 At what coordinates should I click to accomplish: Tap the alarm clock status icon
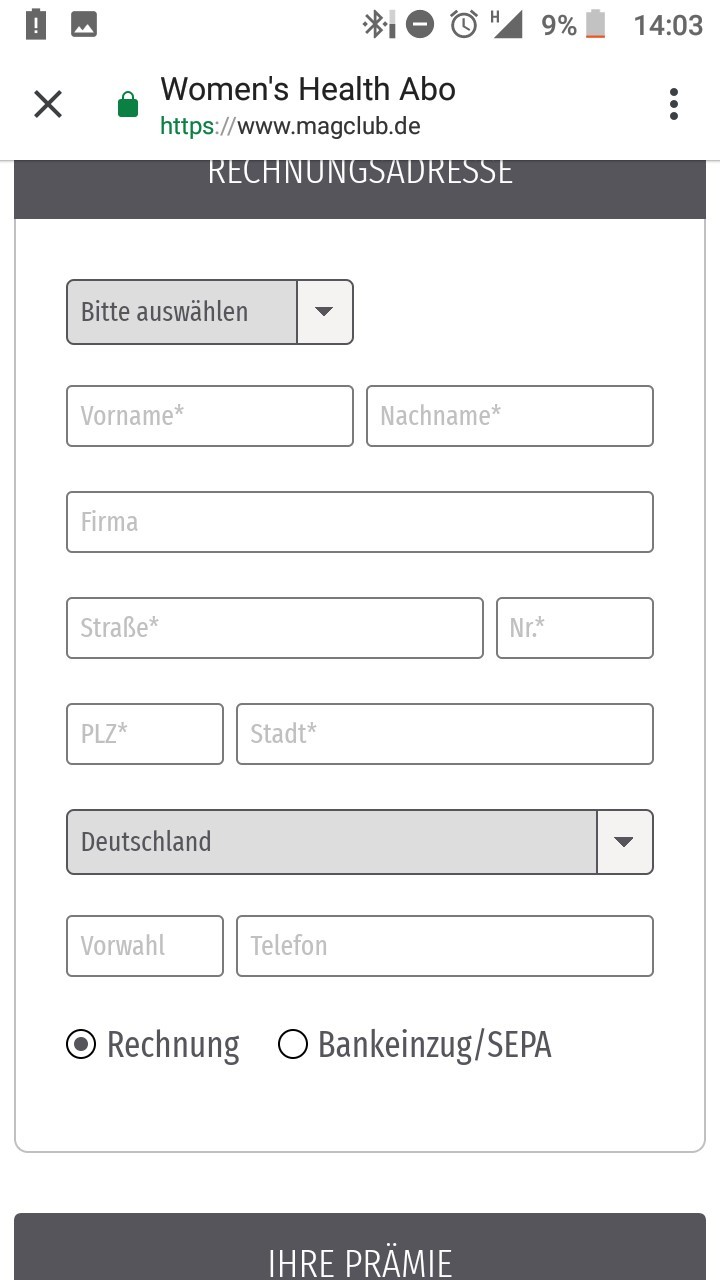pyautogui.click(x=464, y=24)
